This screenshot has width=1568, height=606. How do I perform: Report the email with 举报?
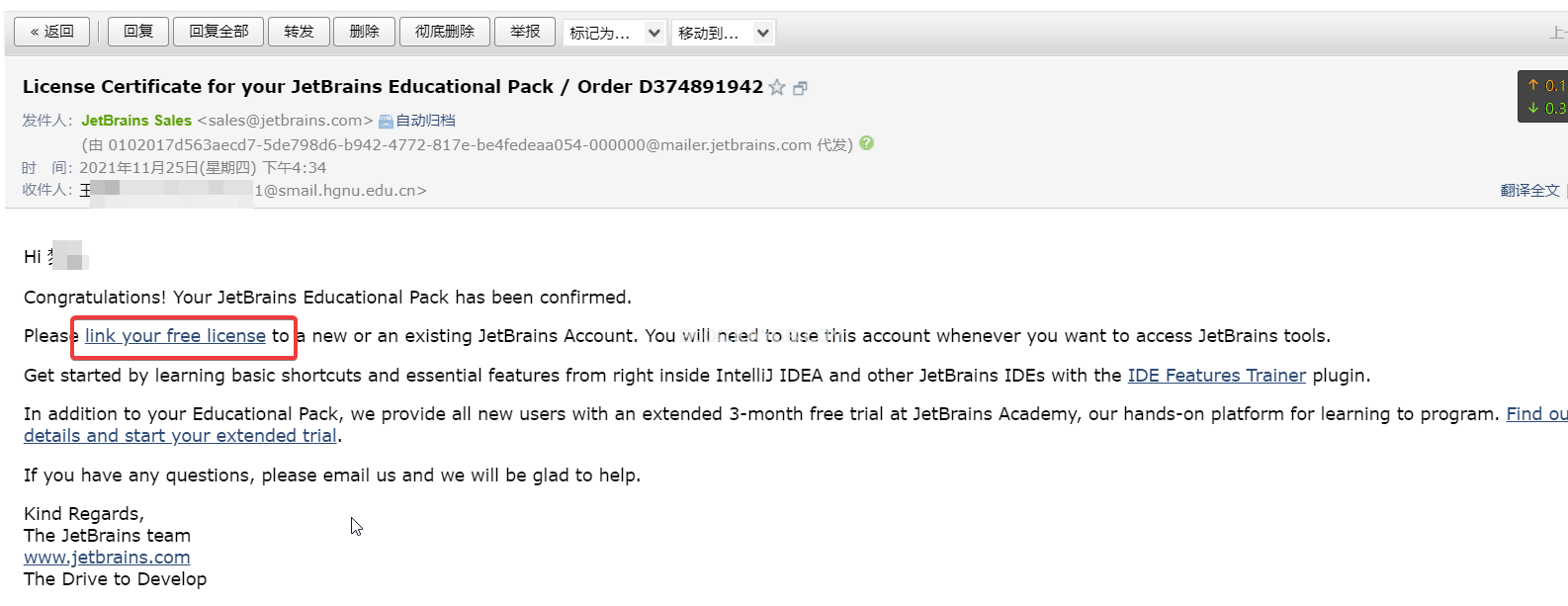point(526,32)
